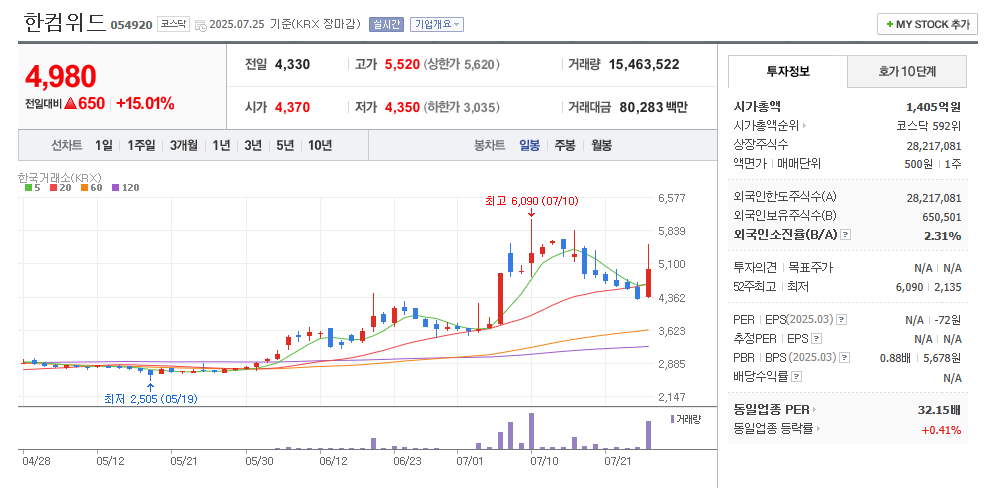Screen dimensions: 1006x488
Task: Click the 52주최고 최저 row label
Action: click(771, 287)
